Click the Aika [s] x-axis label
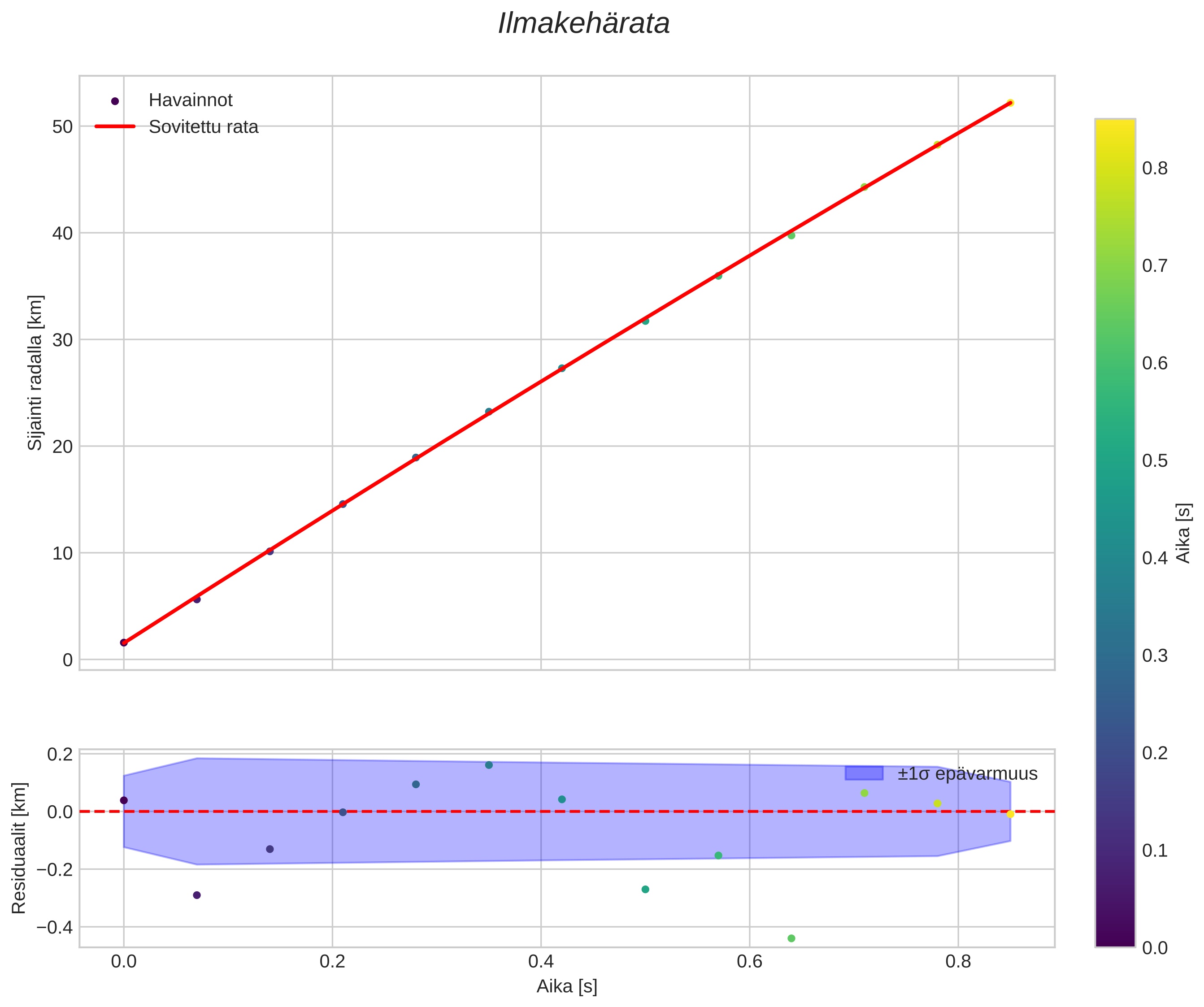The width and height of the screenshot is (1204, 1007). 566,986
